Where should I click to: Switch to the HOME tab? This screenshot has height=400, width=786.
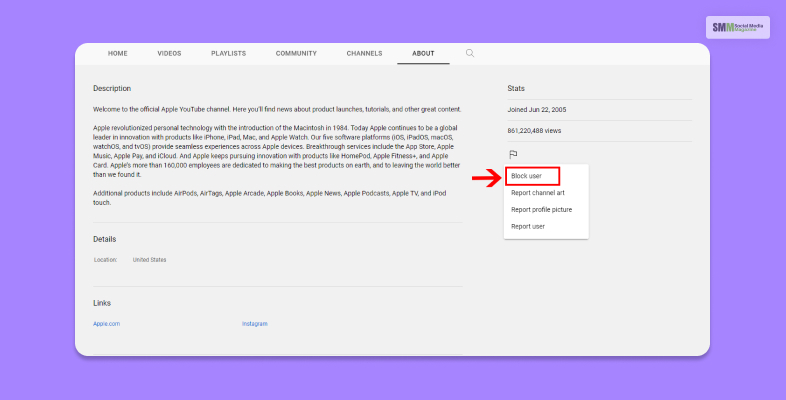click(118, 53)
